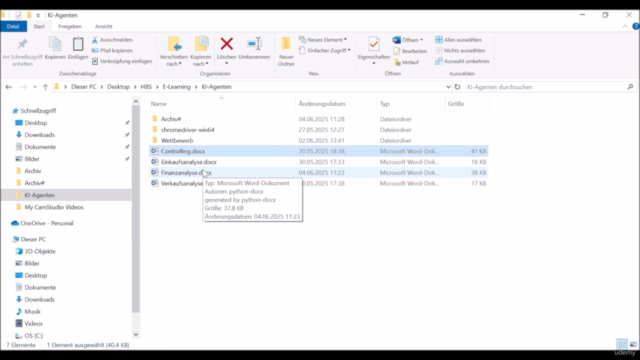Open Musik in navigation pane
The height and width of the screenshot is (360, 640).
[x=32, y=311]
